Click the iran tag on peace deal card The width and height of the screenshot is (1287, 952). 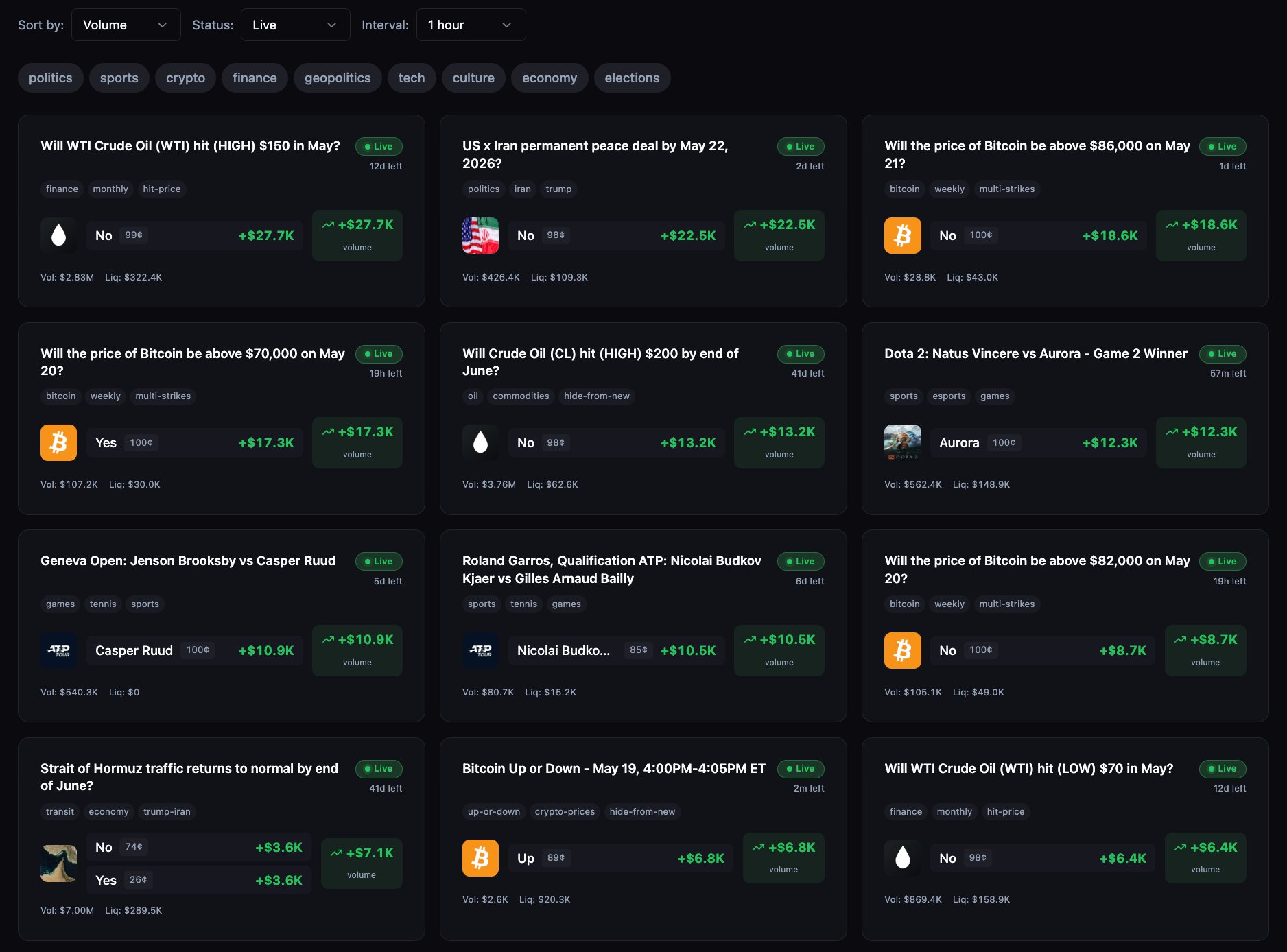tap(523, 189)
